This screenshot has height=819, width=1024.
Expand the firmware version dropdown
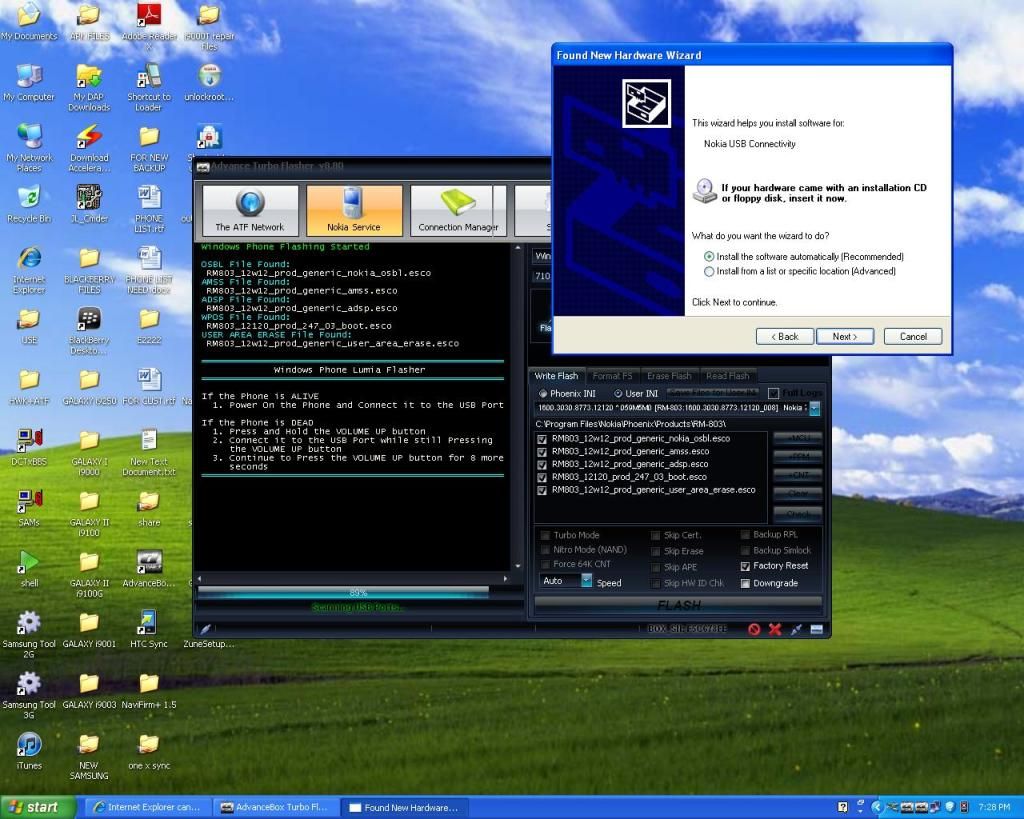coord(814,408)
